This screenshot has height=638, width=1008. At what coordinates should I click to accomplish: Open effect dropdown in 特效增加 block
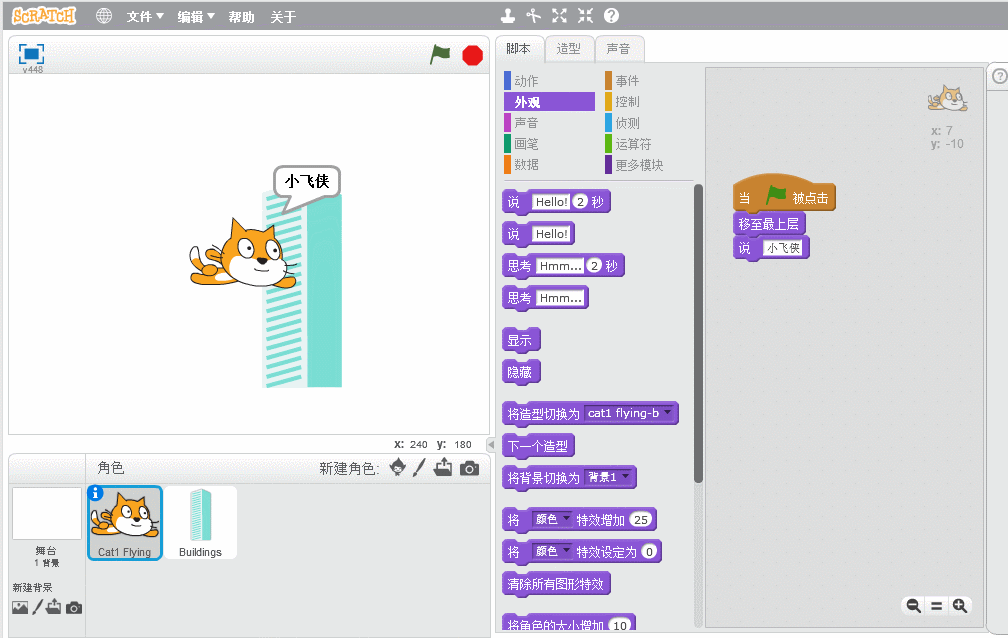click(552, 519)
